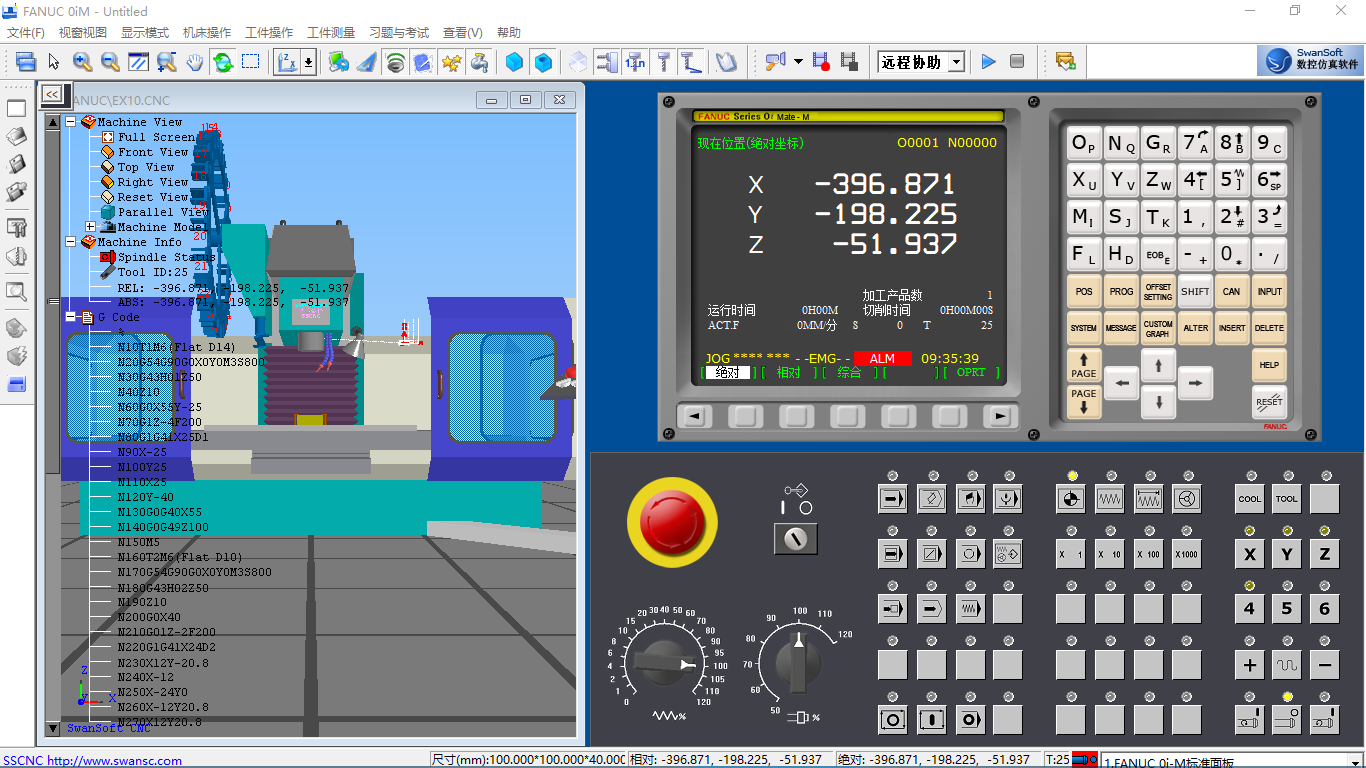Open the 机床操作 menu
This screenshot has width=1366, height=768.
tap(207, 33)
